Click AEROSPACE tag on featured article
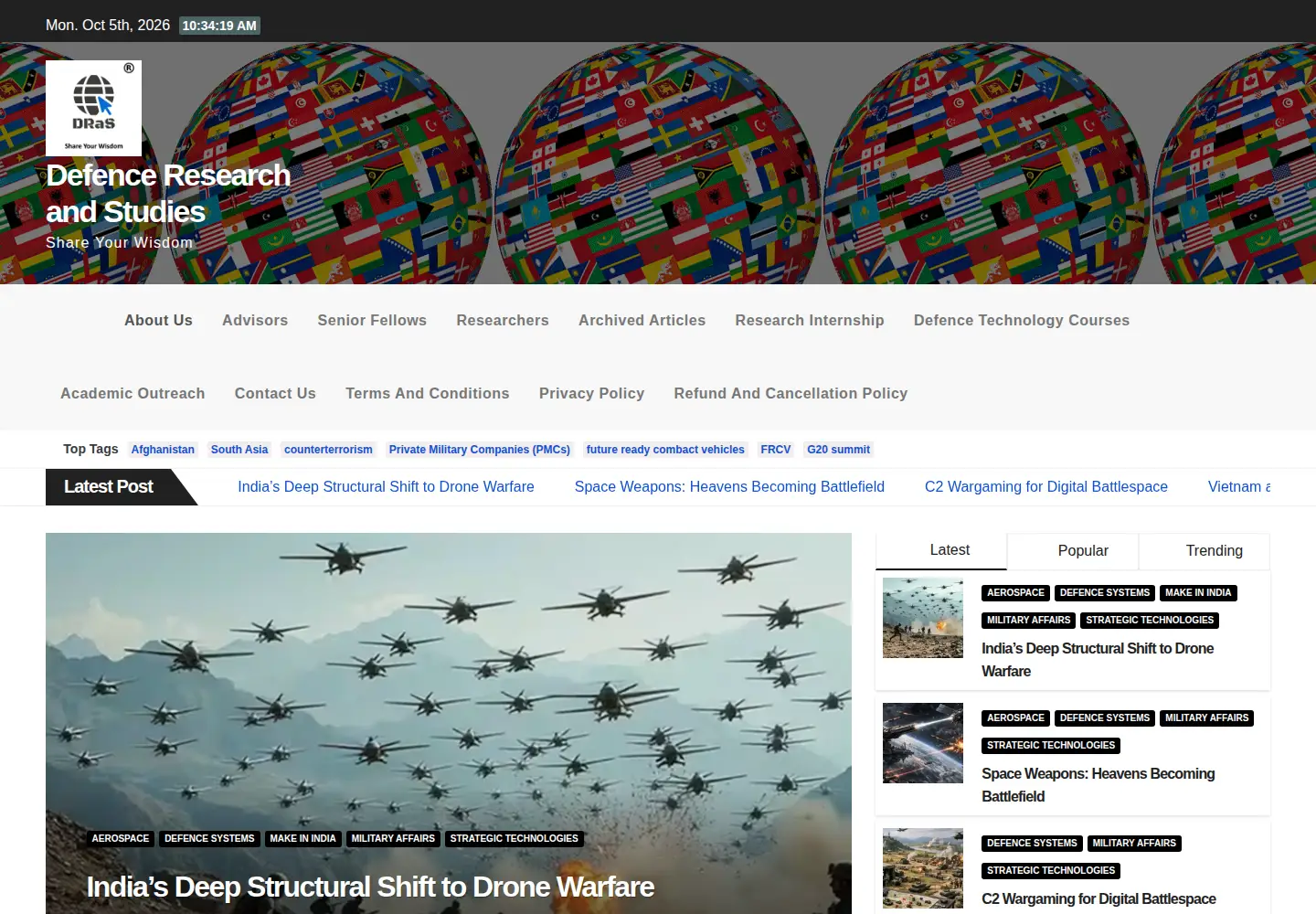 tap(121, 839)
